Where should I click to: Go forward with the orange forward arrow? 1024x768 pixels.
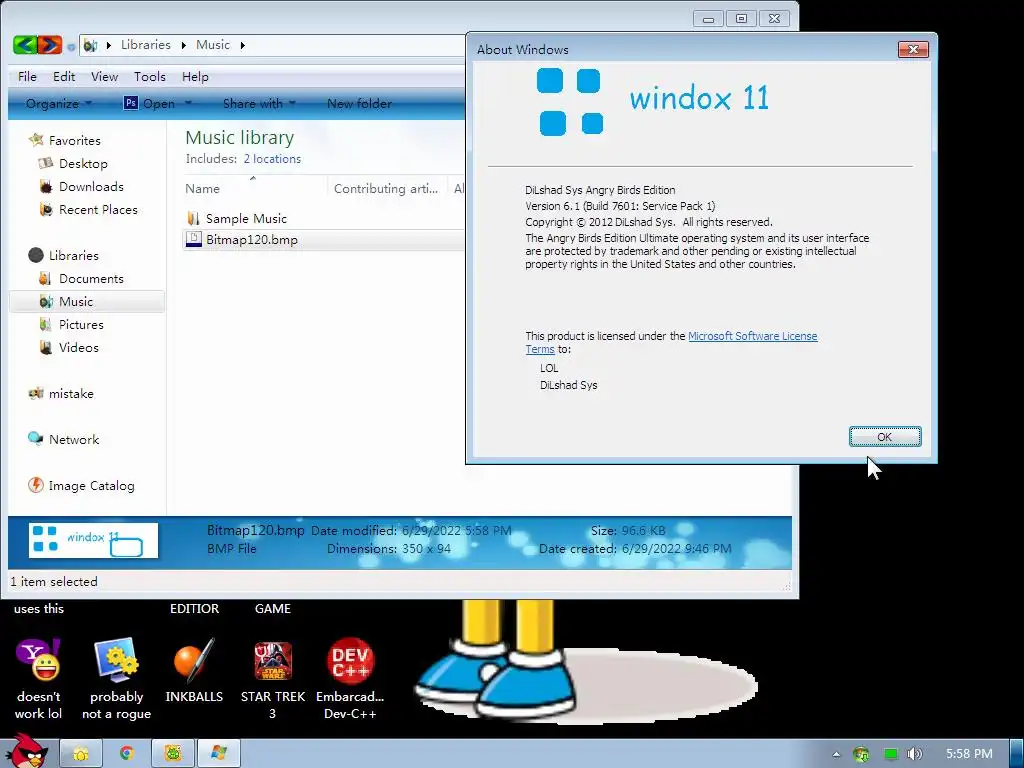[50, 45]
